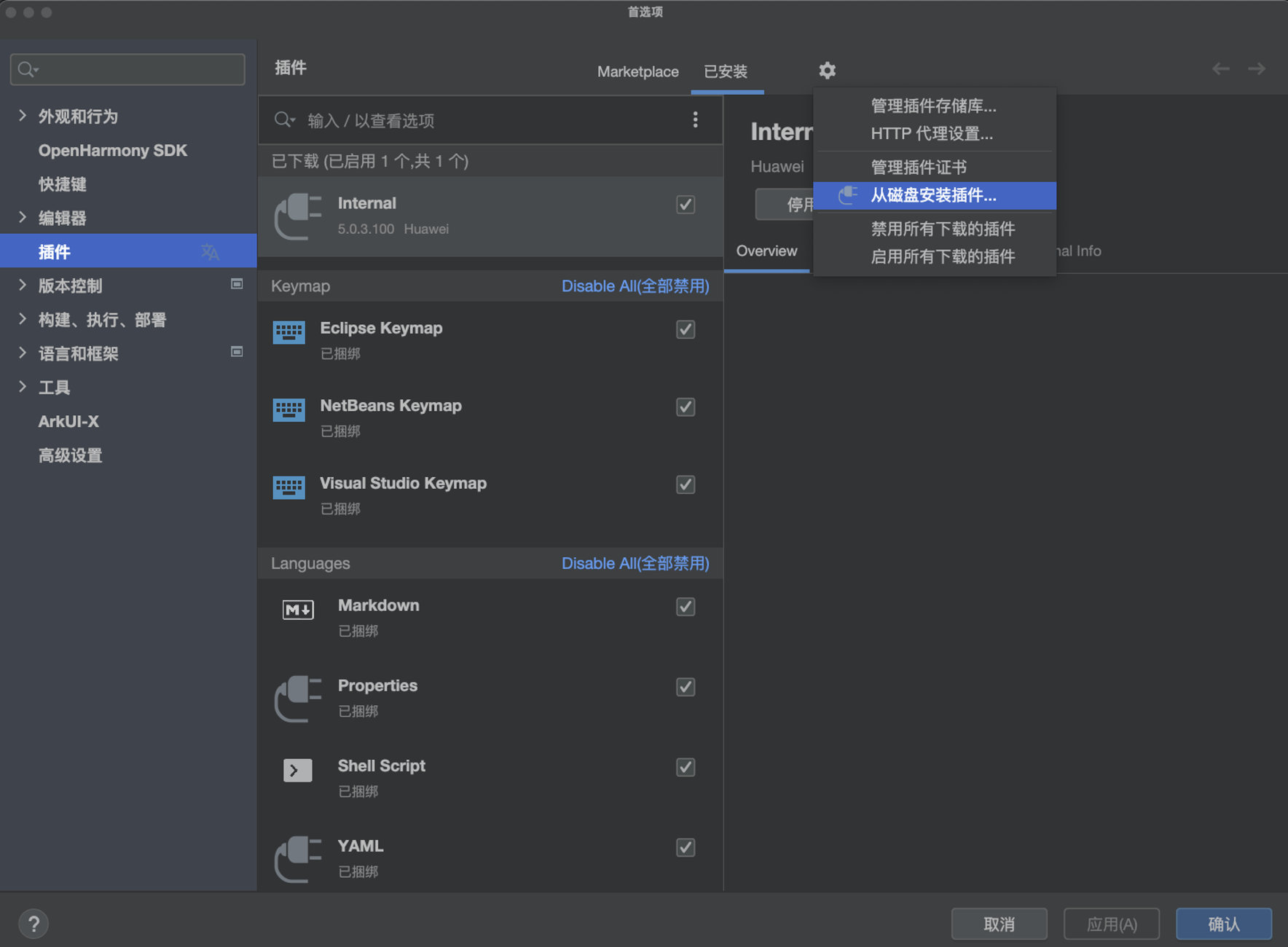Click the help question mark icon
Screen dimensions: 1288x947
(x=34, y=924)
